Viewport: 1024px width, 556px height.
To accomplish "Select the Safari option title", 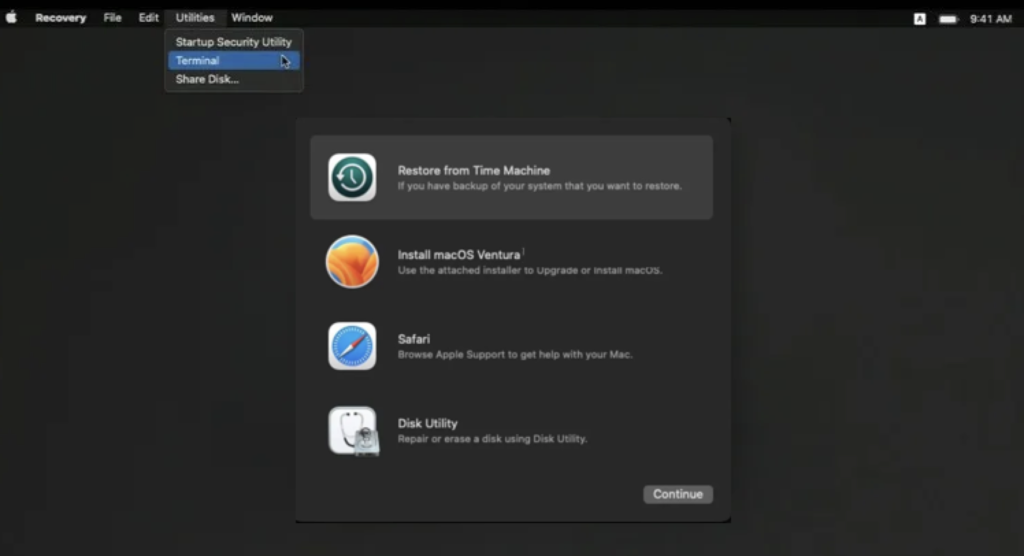I will point(413,339).
